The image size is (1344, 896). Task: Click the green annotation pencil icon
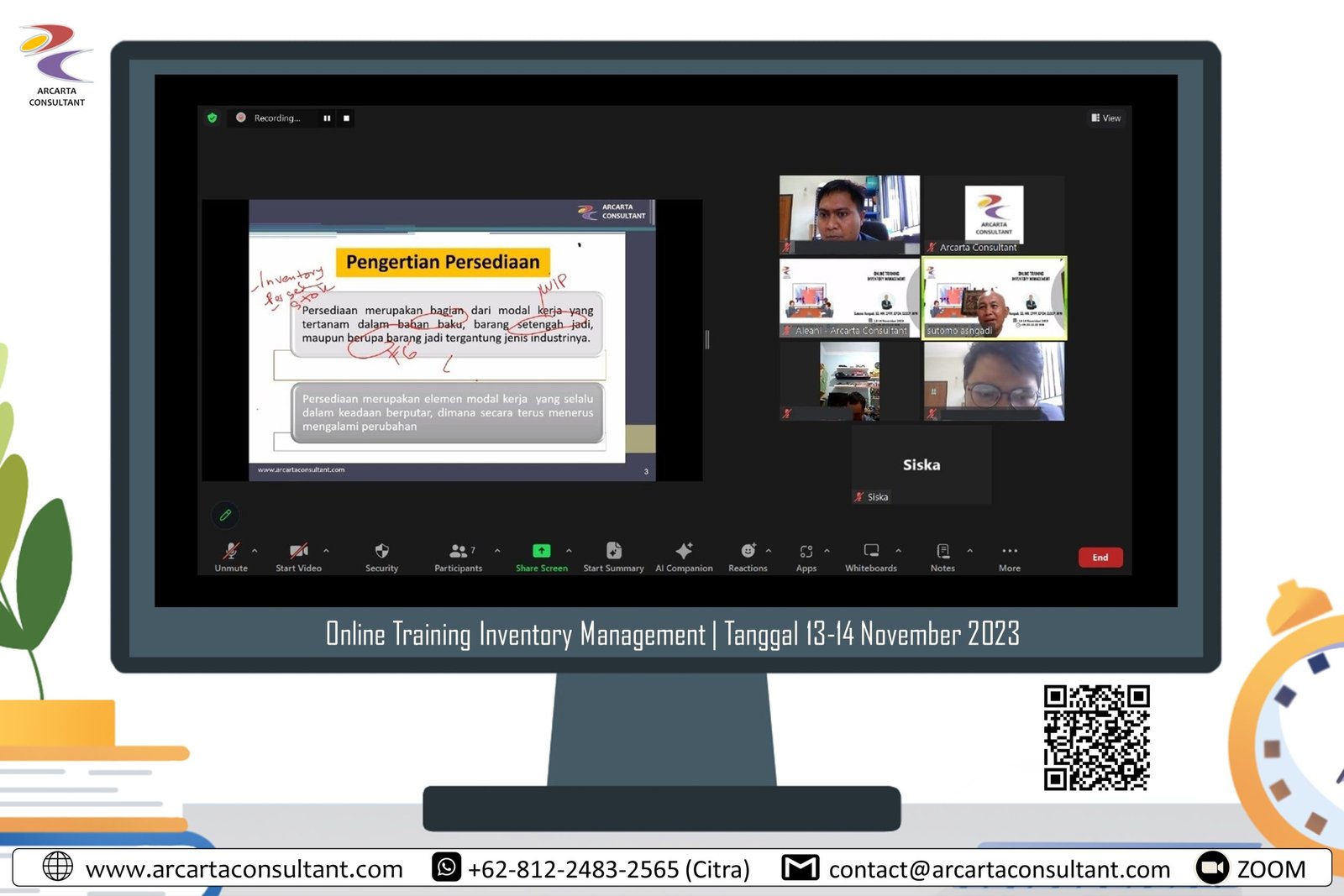pyautogui.click(x=225, y=515)
